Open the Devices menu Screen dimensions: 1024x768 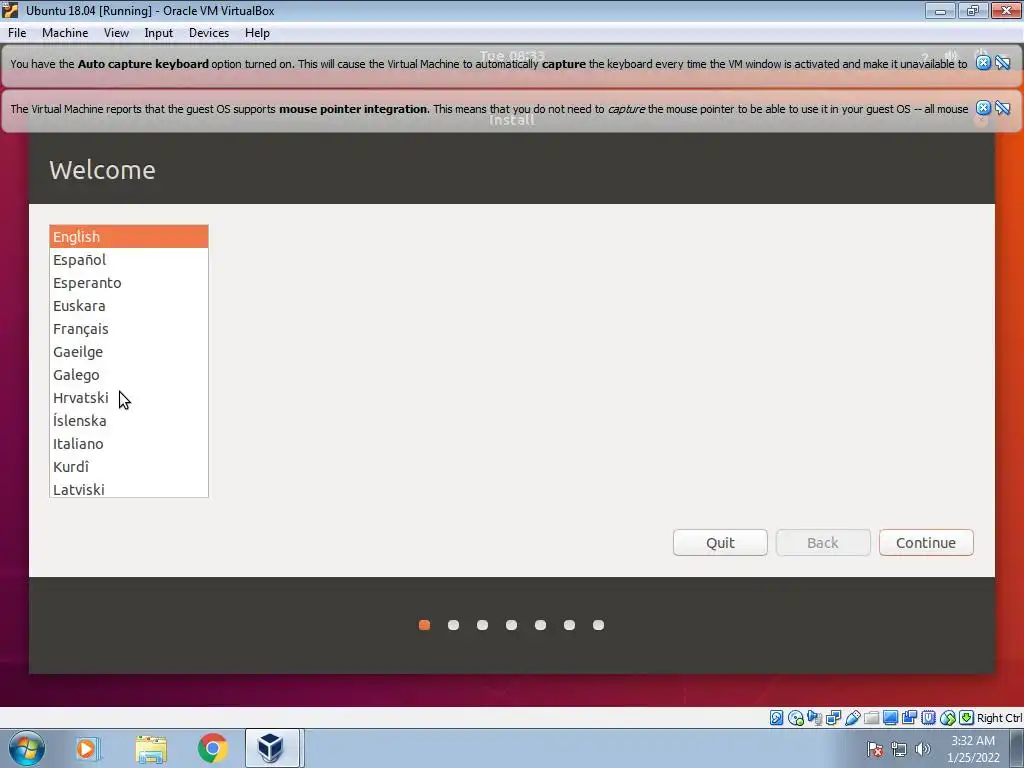pyautogui.click(x=209, y=33)
